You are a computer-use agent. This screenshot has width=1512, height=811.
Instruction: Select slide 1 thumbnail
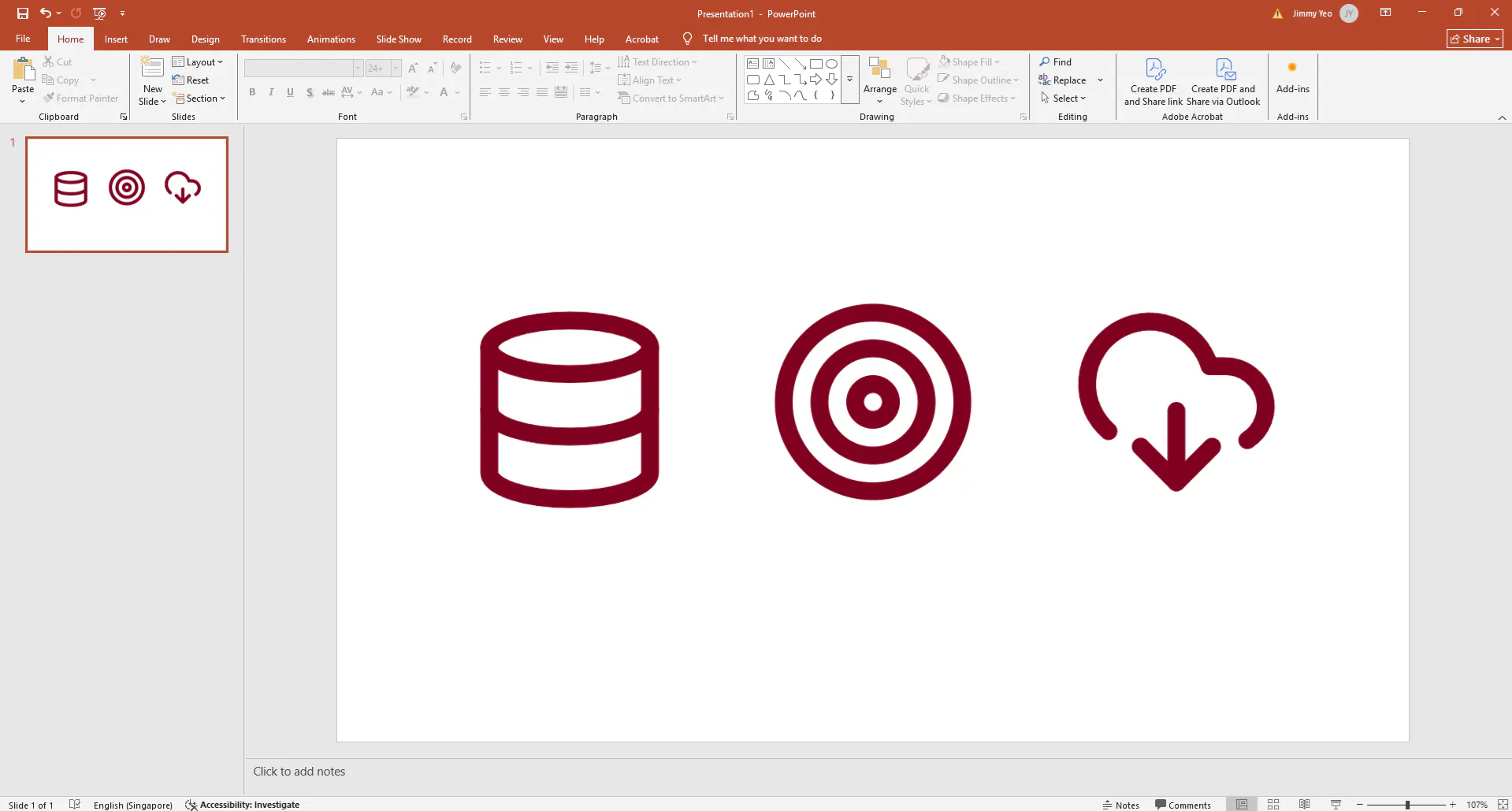pyautogui.click(x=127, y=195)
